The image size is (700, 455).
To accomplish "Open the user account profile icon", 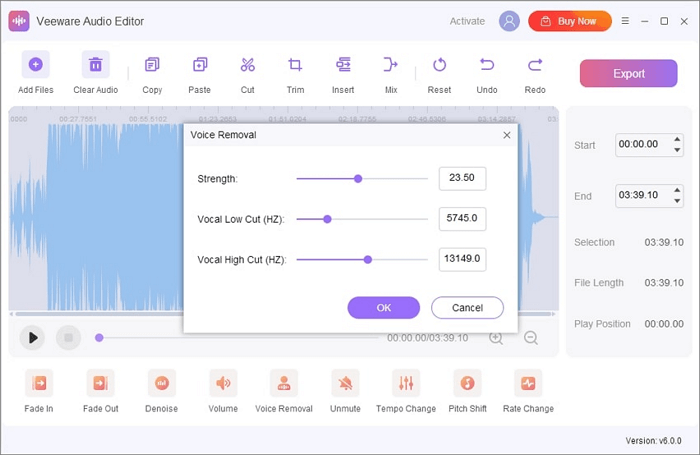I will 509,21.
